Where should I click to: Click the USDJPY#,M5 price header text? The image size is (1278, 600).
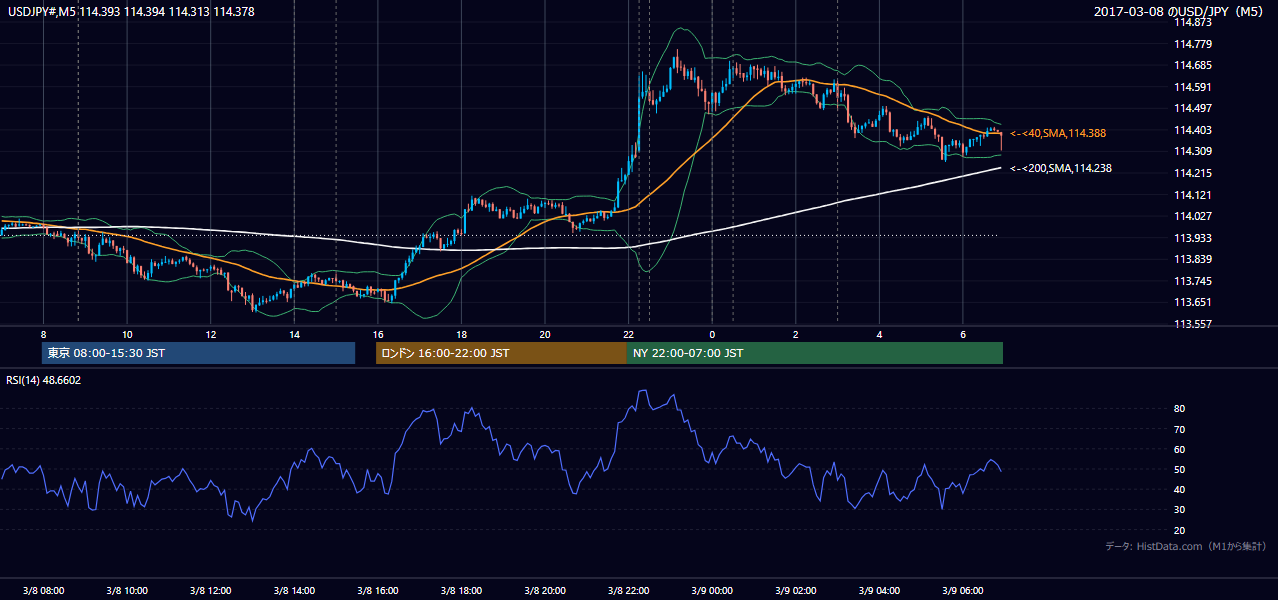(x=130, y=11)
